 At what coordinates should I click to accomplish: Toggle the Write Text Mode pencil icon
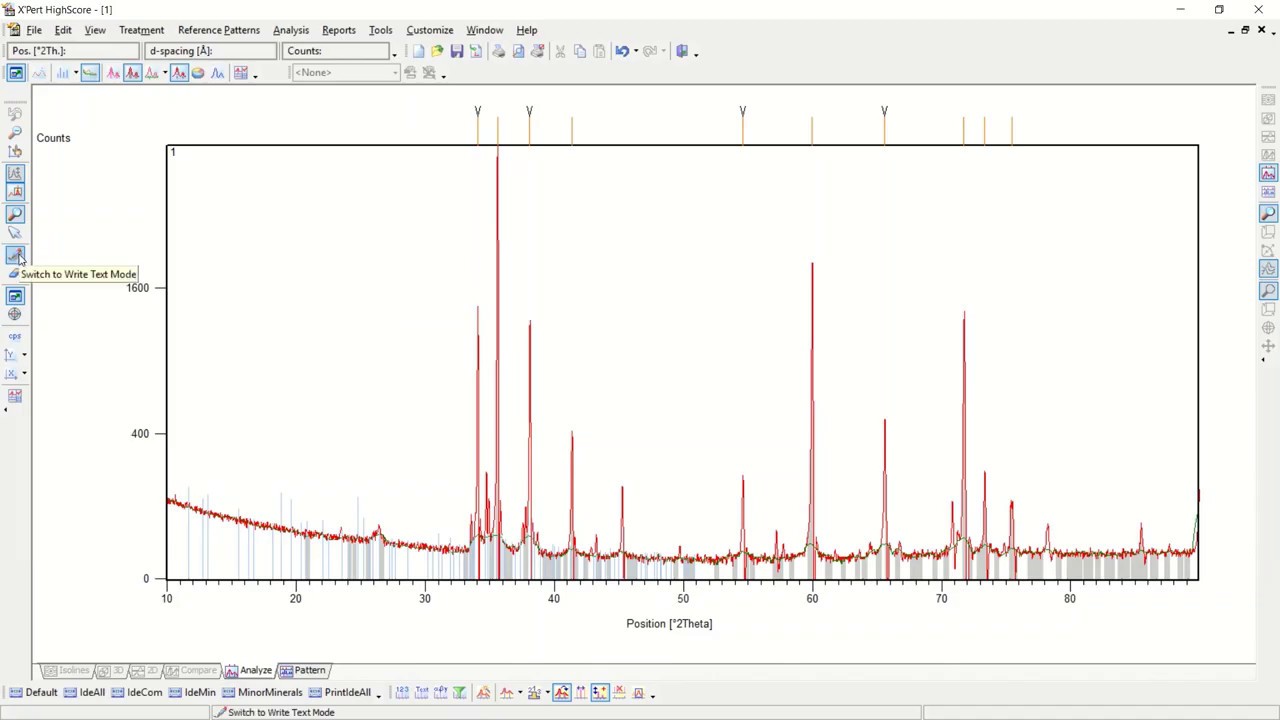click(15, 255)
